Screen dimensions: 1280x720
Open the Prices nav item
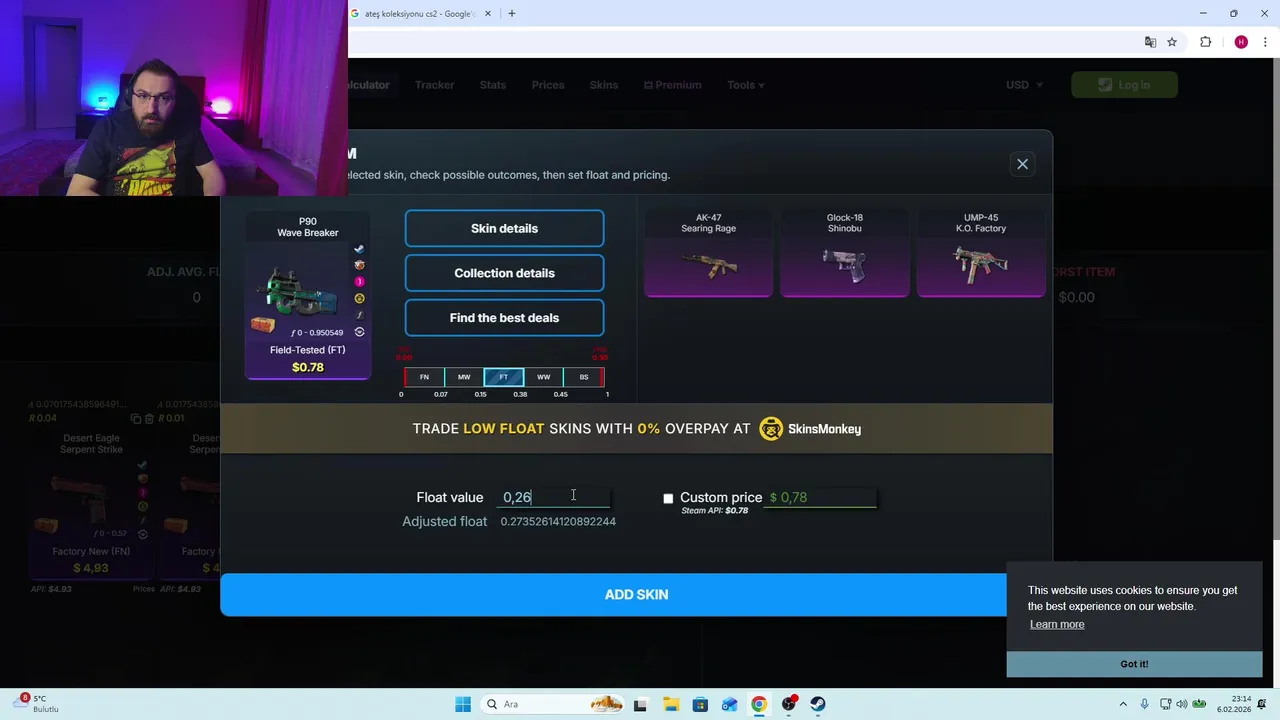click(x=548, y=85)
